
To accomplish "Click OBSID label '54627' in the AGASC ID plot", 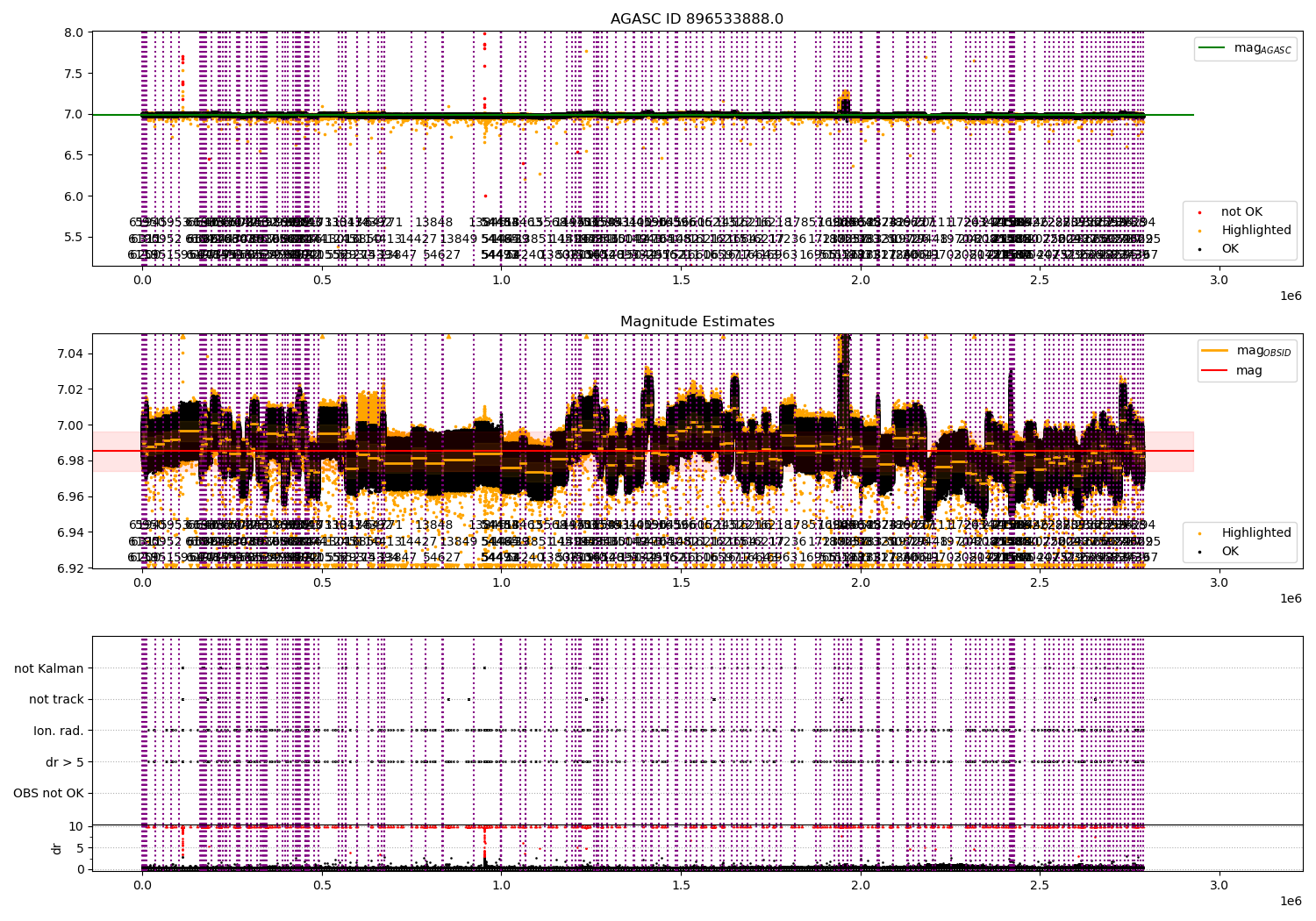I will (x=442, y=254).
